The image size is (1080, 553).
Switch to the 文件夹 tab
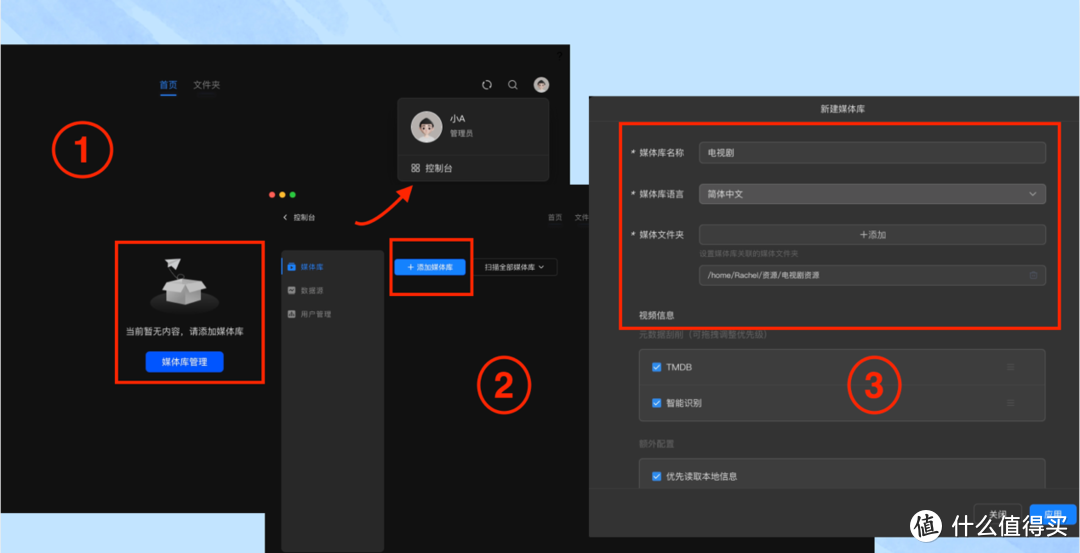(207, 85)
